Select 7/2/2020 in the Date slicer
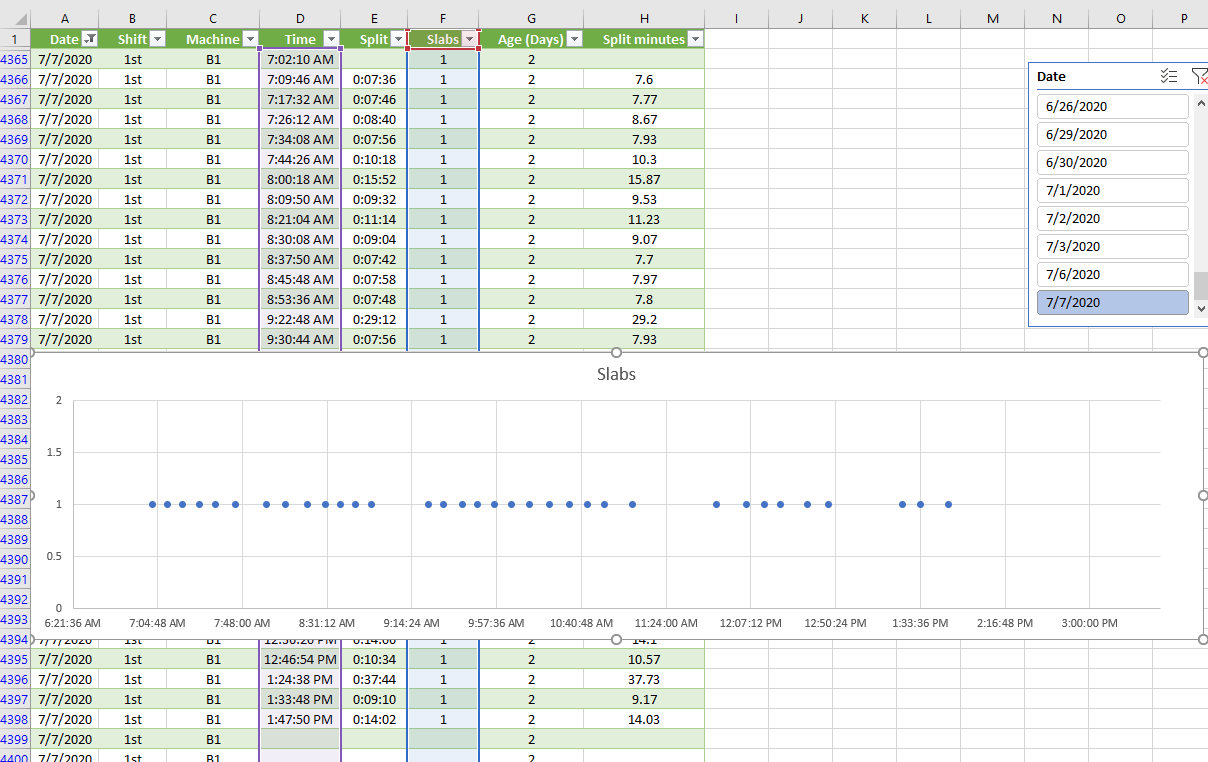 coord(1113,218)
